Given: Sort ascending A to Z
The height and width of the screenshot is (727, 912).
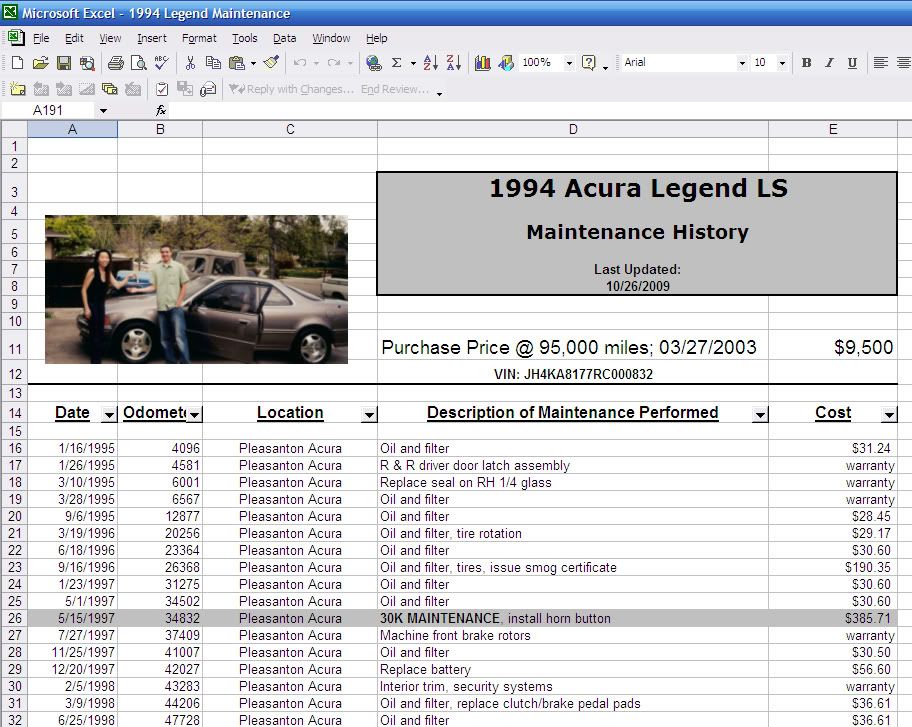Looking at the screenshot, I should coord(430,63).
